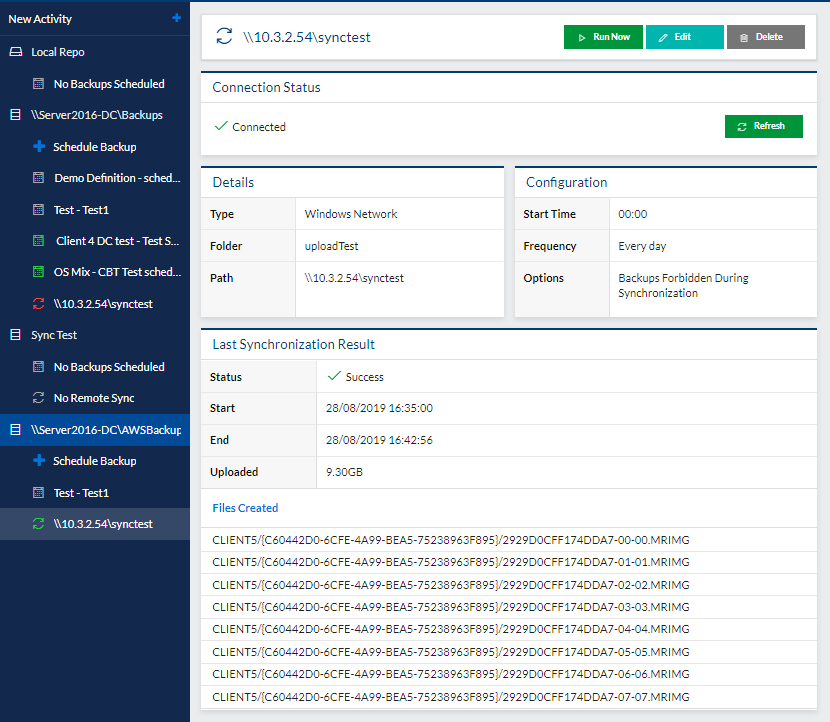
Task: Click the file ending 03-03.MRIMG
Action: click(450, 607)
